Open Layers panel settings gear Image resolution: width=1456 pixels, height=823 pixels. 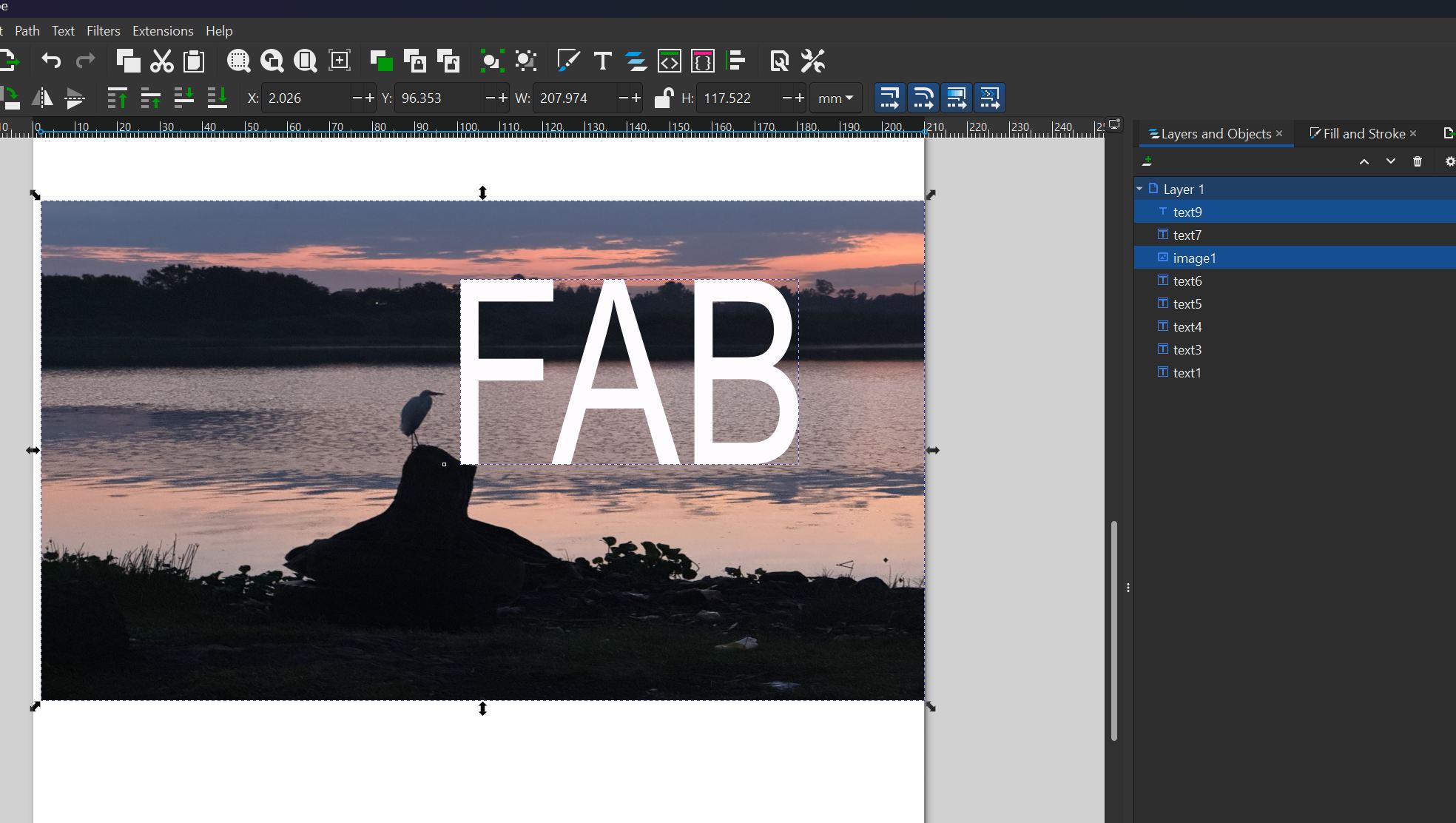click(1449, 161)
